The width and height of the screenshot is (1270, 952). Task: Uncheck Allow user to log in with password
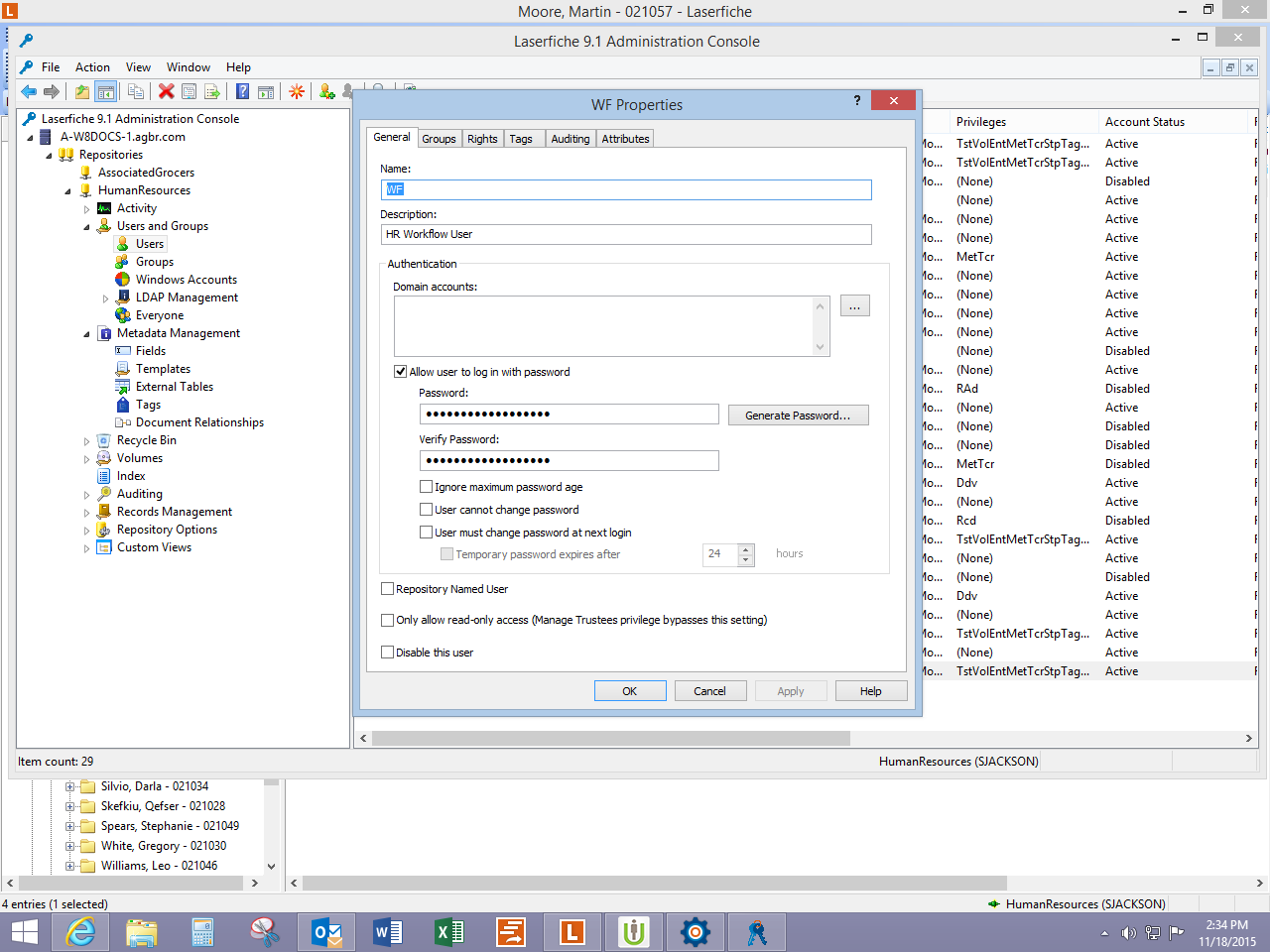tap(401, 372)
